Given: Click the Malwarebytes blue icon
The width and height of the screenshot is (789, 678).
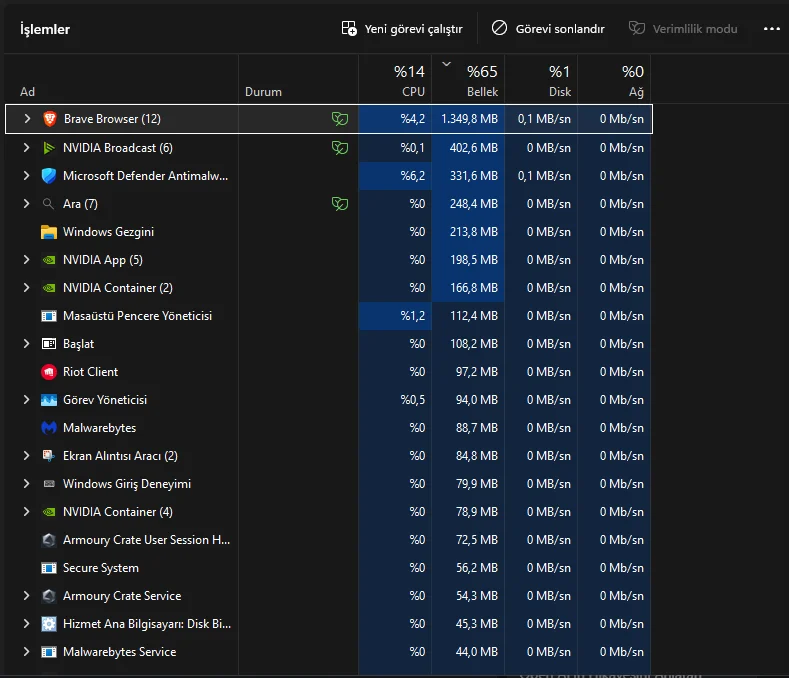Looking at the screenshot, I should click(x=49, y=428).
